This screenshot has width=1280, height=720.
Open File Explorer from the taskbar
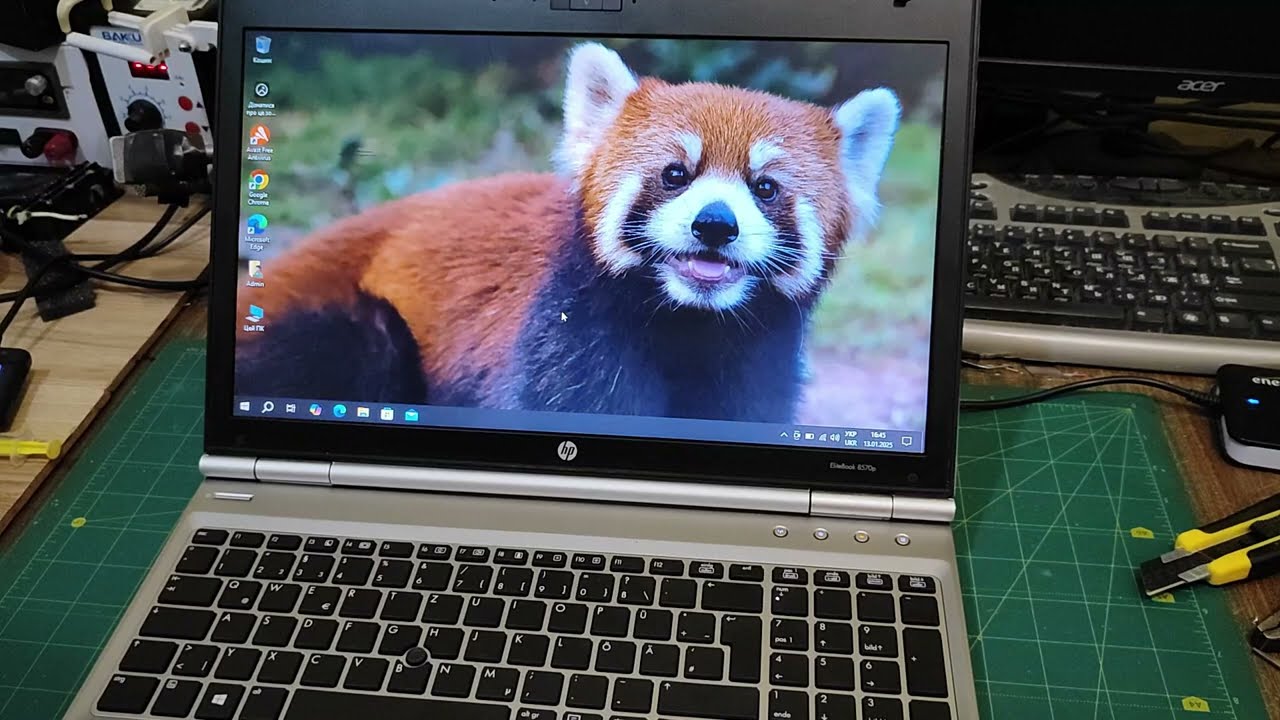(x=363, y=411)
